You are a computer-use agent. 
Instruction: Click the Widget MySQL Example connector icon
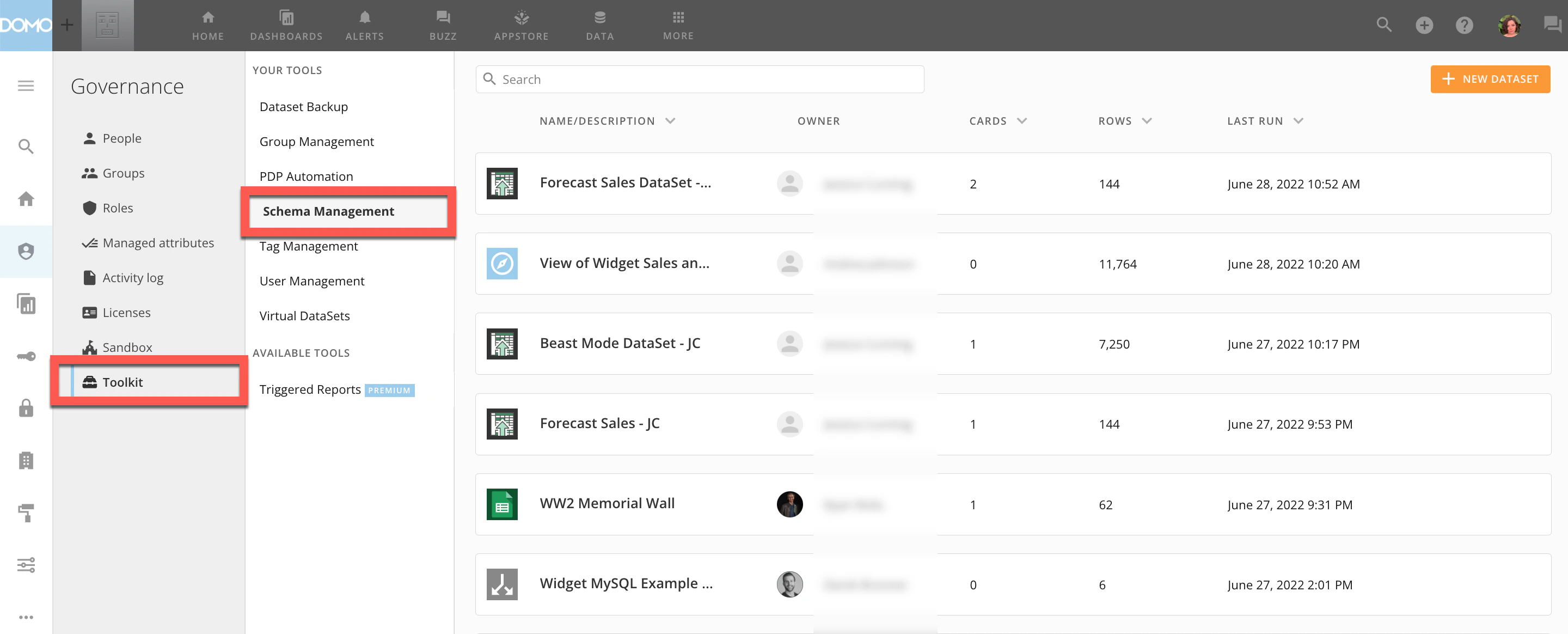tap(501, 584)
